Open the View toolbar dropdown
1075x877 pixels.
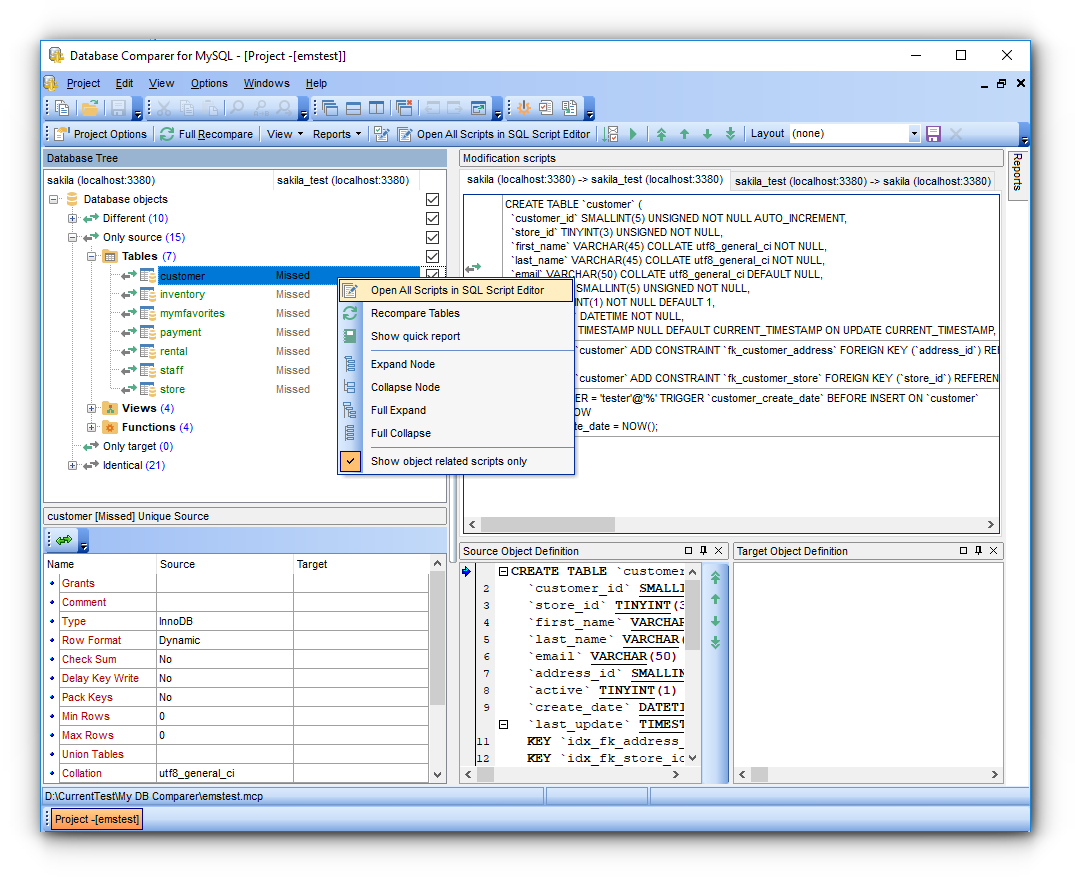(x=285, y=134)
